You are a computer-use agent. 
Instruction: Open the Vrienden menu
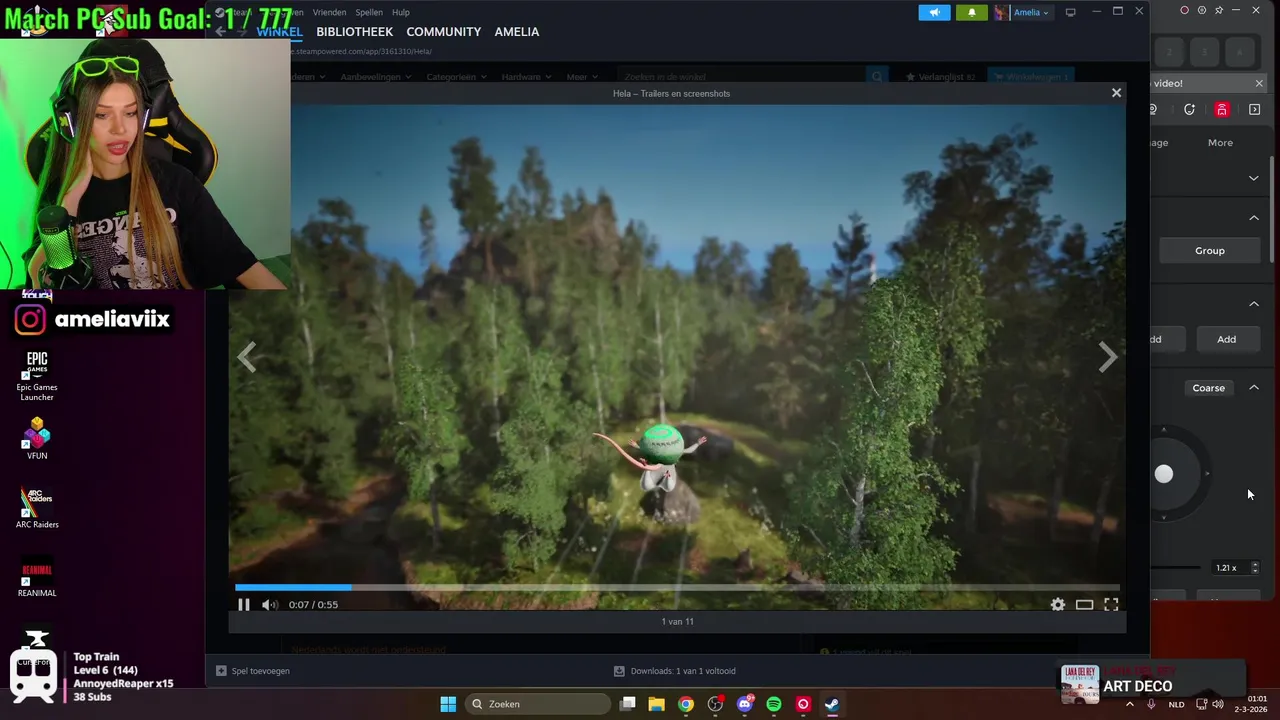click(x=329, y=12)
